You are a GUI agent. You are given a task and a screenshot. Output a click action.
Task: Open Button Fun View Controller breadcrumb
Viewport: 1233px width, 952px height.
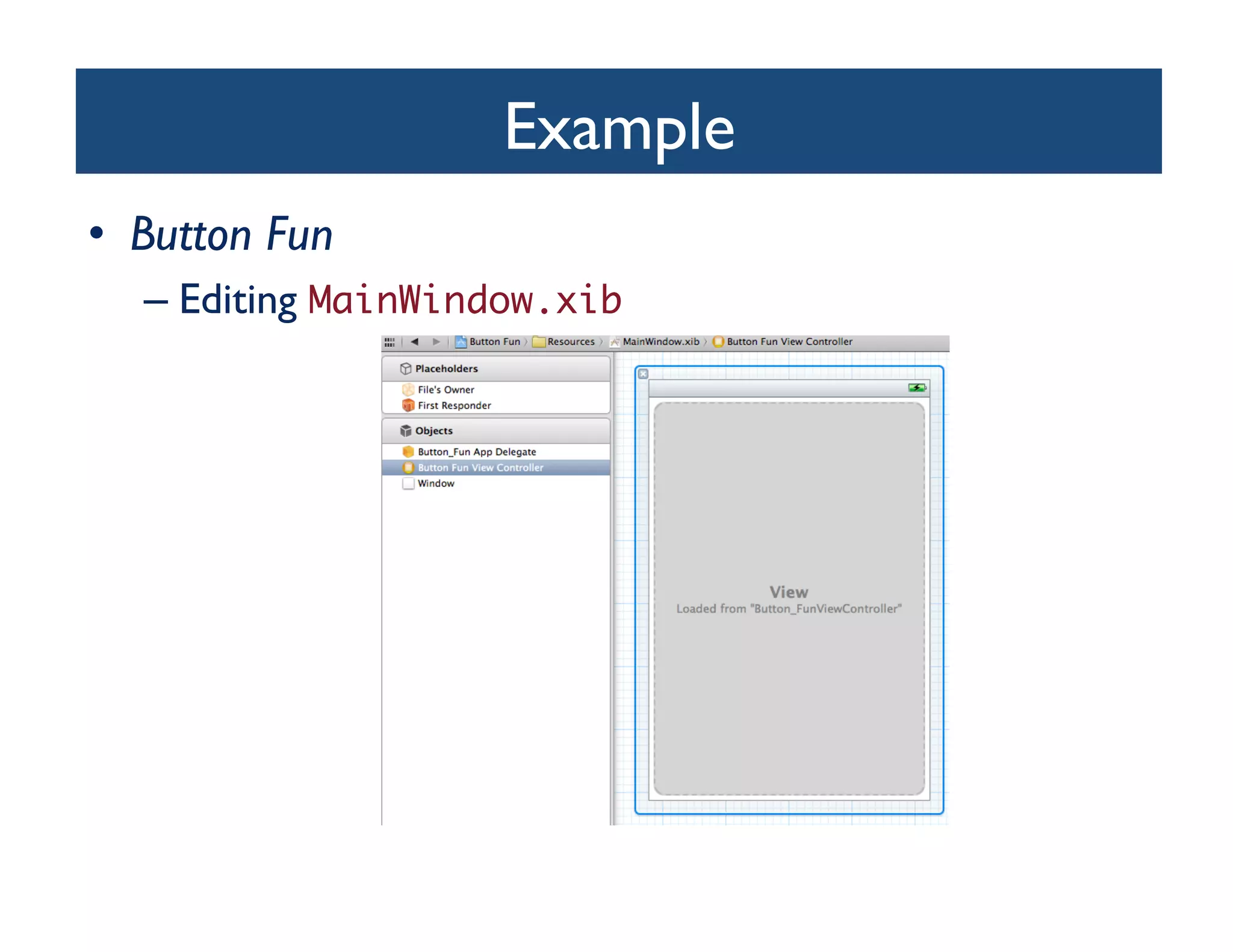point(789,342)
